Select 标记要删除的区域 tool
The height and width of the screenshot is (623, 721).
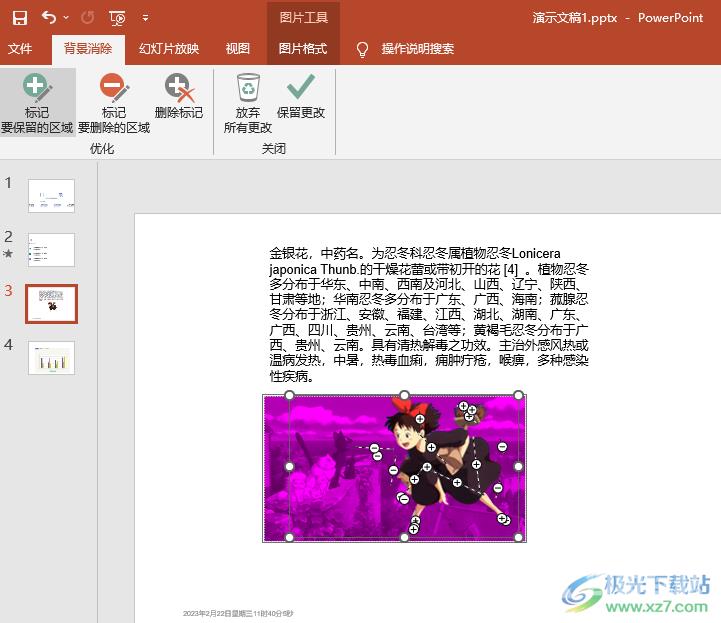click(114, 103)
